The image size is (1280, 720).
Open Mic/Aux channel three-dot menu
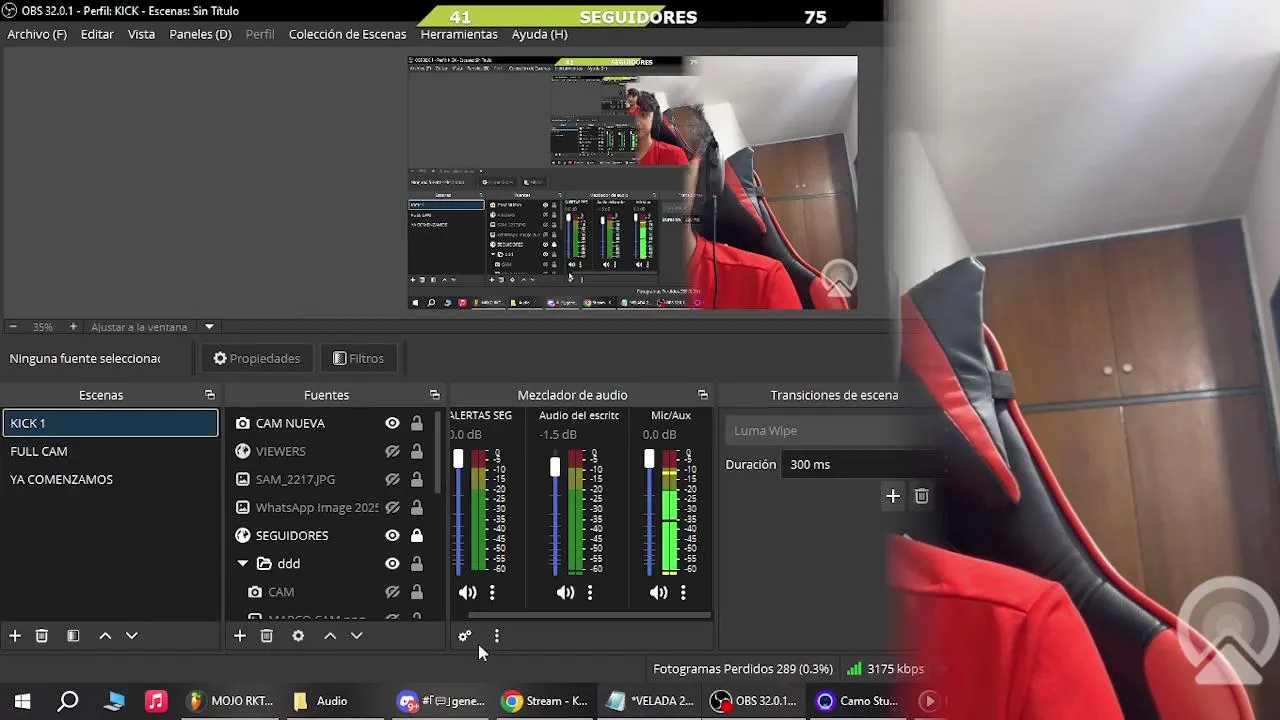[x=683, y=592]
